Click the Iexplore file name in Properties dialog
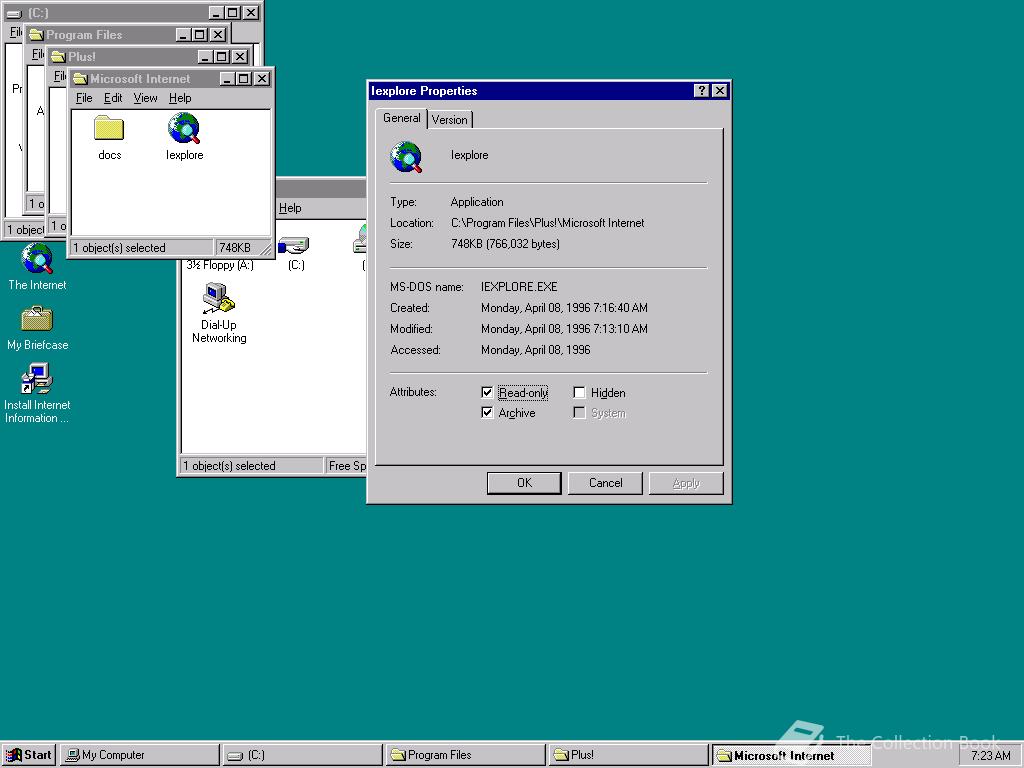 [x=469, y=155]
